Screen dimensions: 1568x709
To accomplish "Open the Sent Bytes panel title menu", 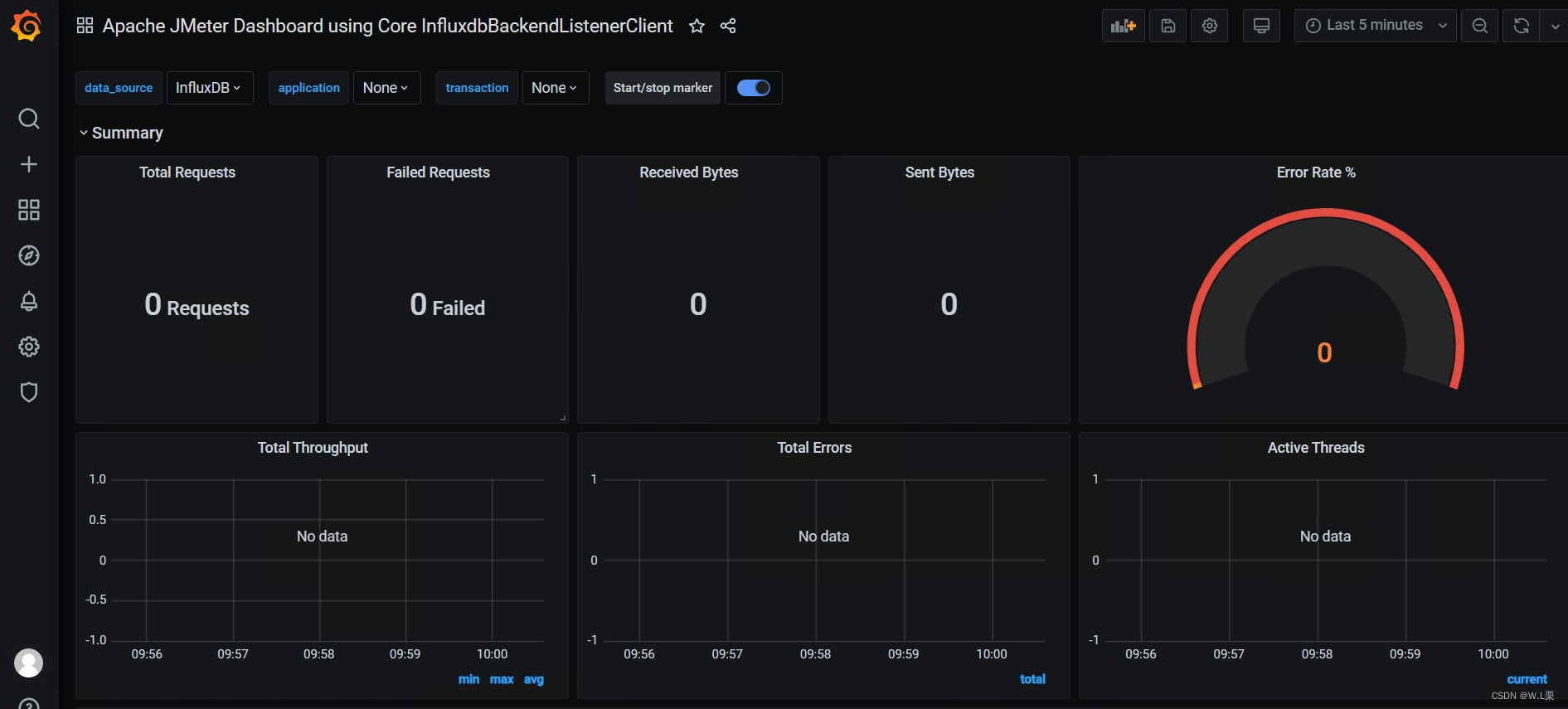I will click(939, 172).
